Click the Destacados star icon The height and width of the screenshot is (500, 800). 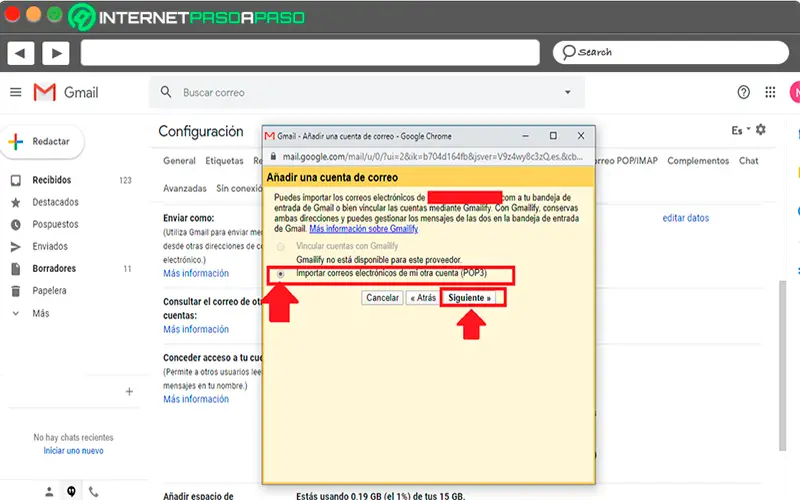(16, 203)
